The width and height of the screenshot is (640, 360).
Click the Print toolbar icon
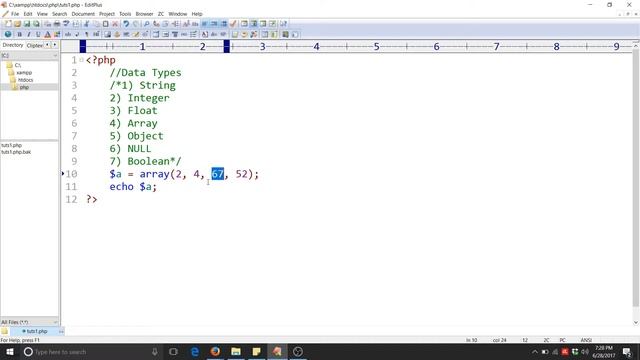57,24
